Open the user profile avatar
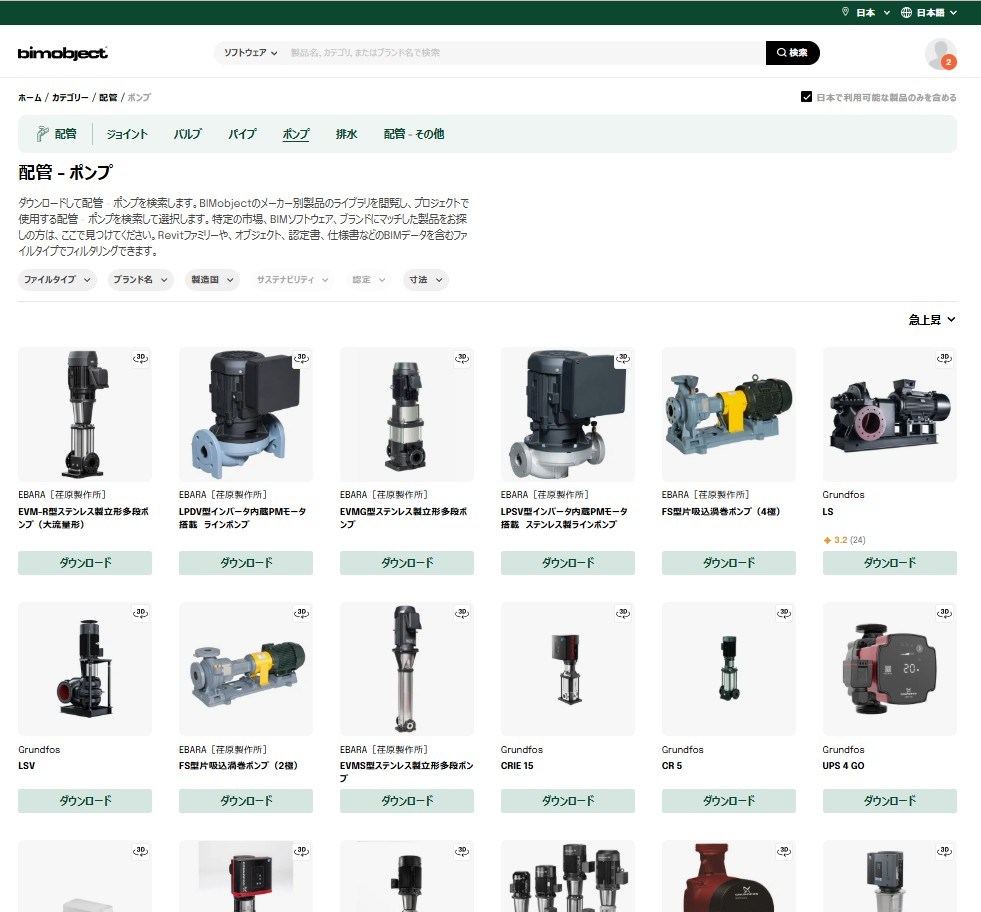The image size is (981, 912). point(940,53)
